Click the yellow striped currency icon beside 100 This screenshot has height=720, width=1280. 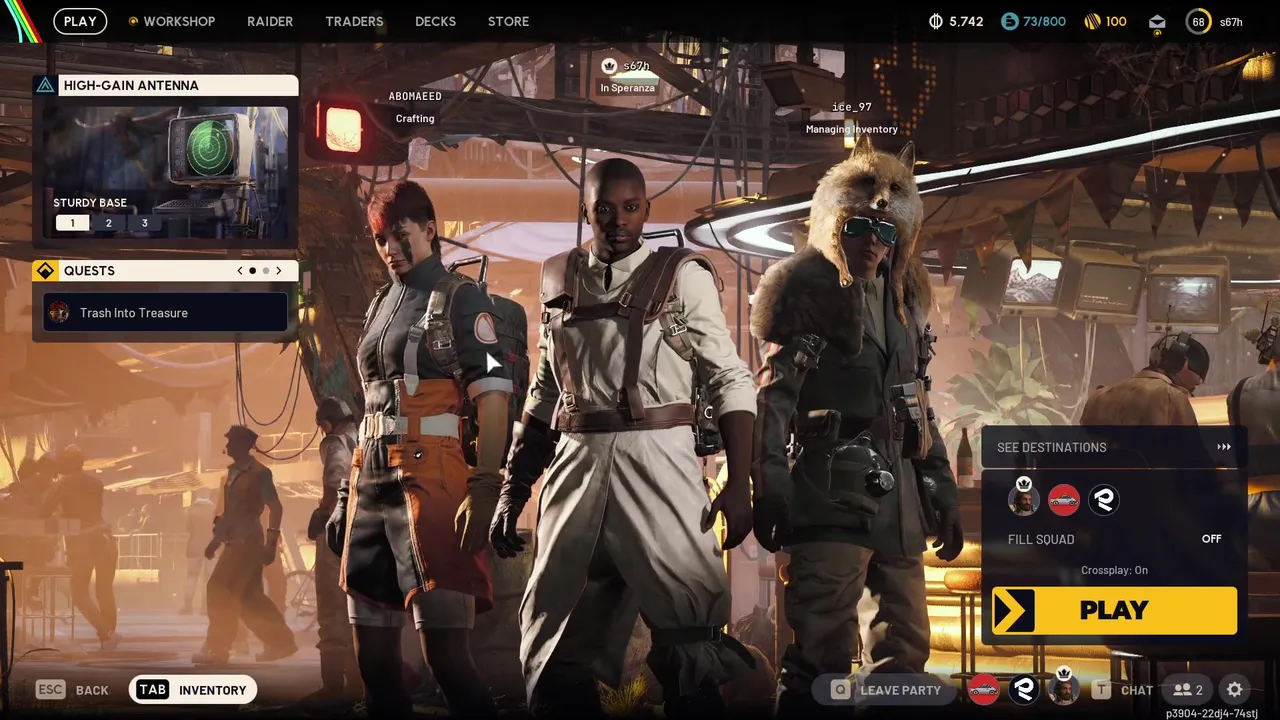[1092, 21]
